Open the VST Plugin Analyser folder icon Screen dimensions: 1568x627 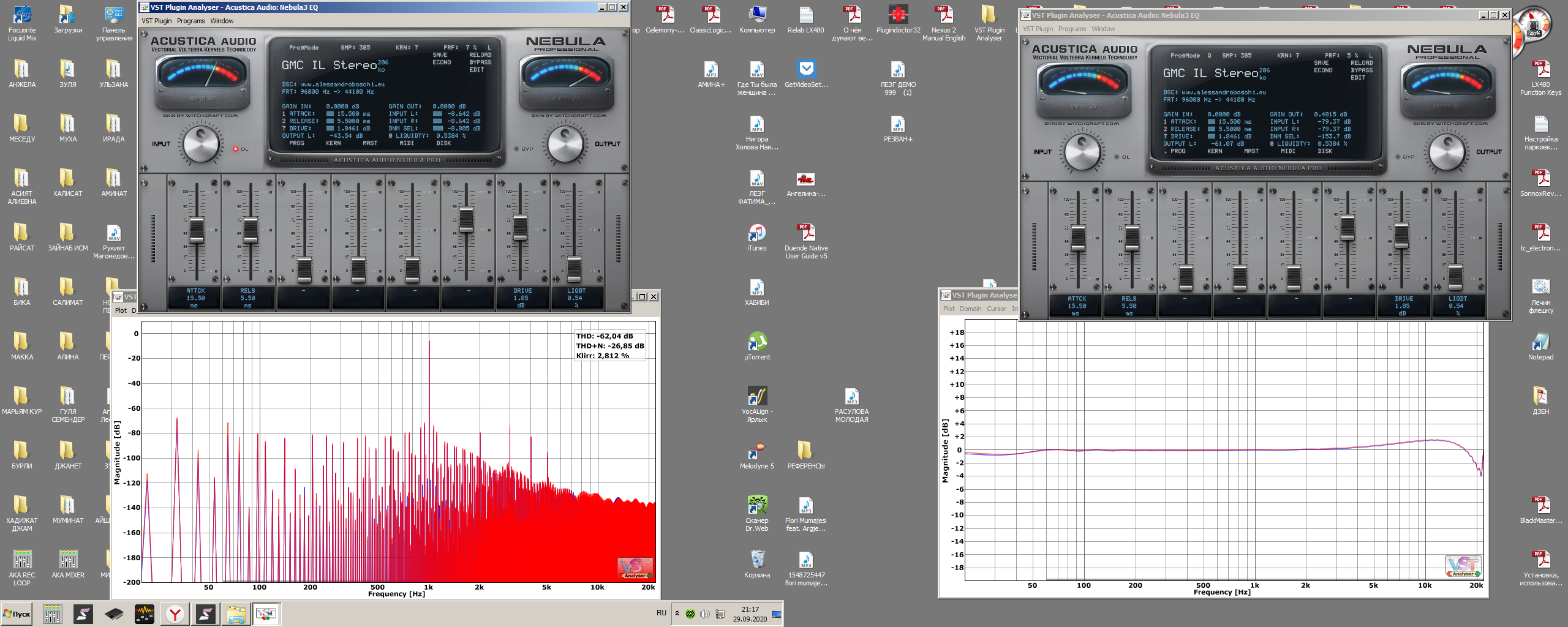(x=989, y=22)
